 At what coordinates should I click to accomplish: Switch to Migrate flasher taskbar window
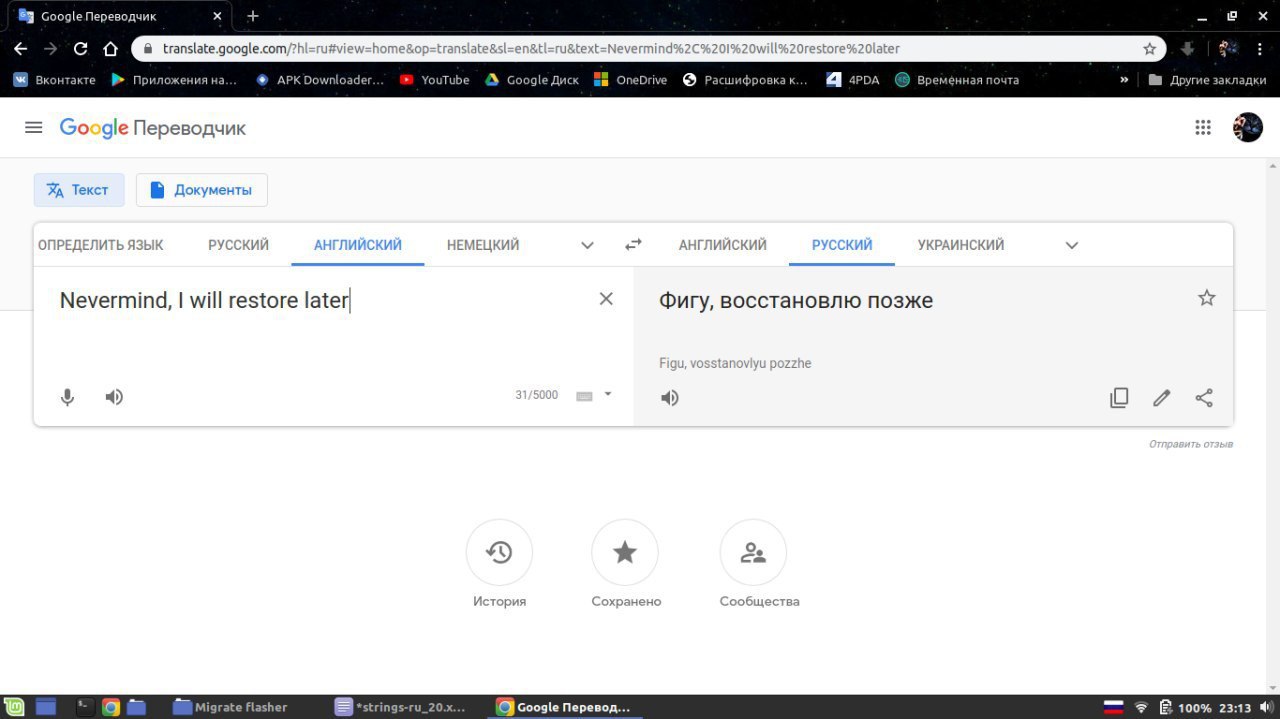230,707
